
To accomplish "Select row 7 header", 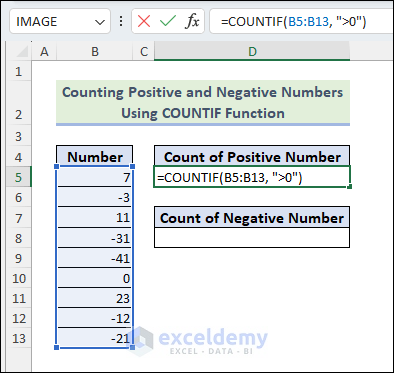I will 18,218.
